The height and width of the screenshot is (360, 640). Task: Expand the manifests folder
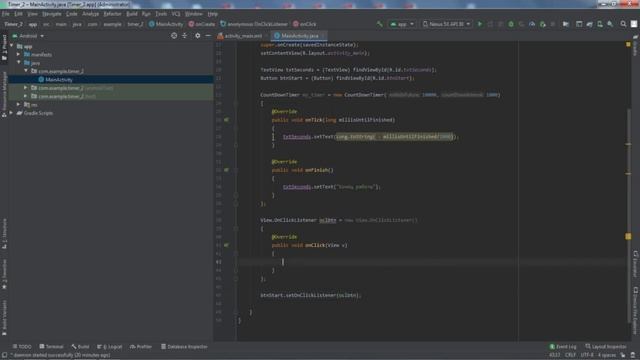18,54
